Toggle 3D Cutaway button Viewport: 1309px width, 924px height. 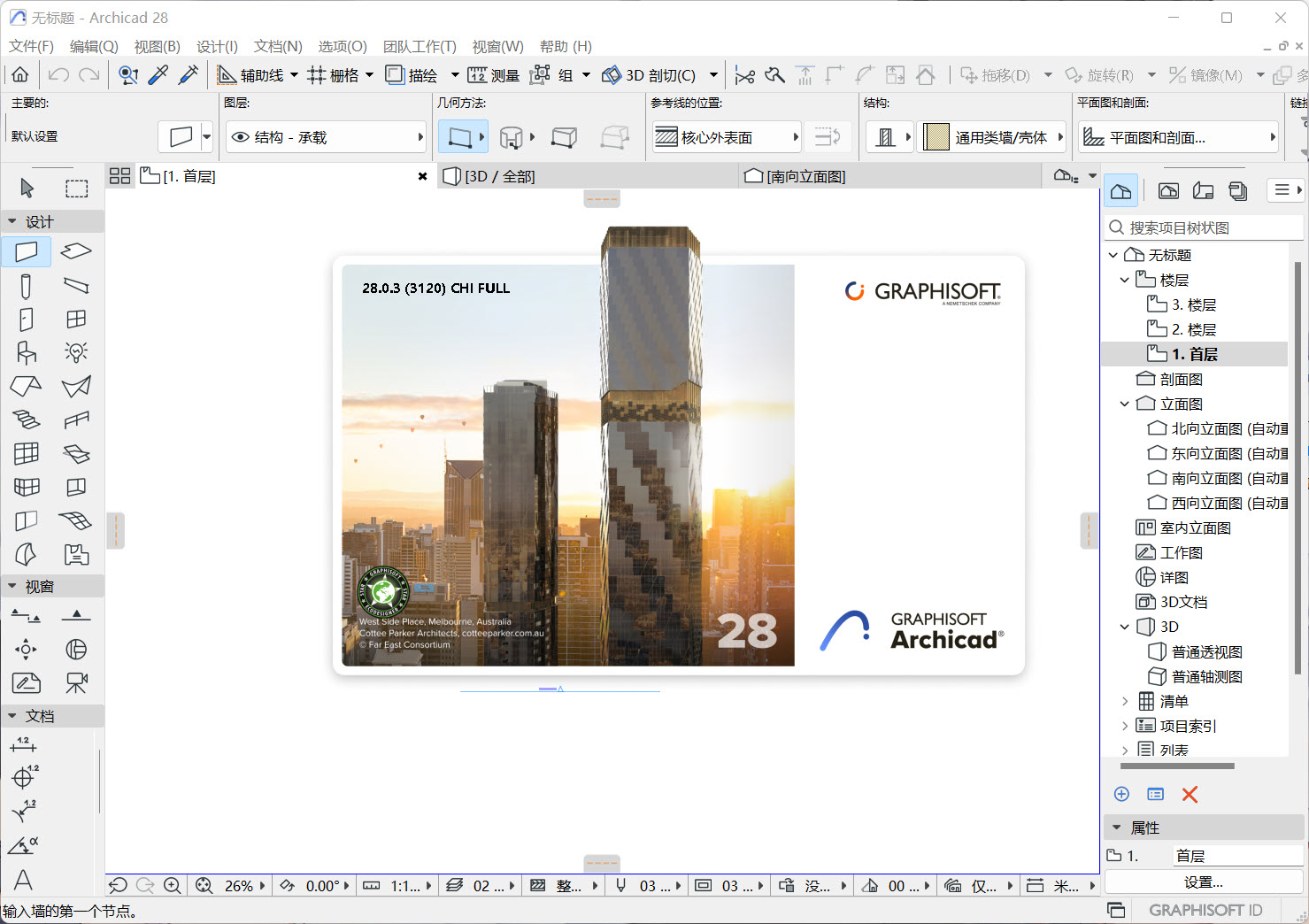(x=649, y=75)
